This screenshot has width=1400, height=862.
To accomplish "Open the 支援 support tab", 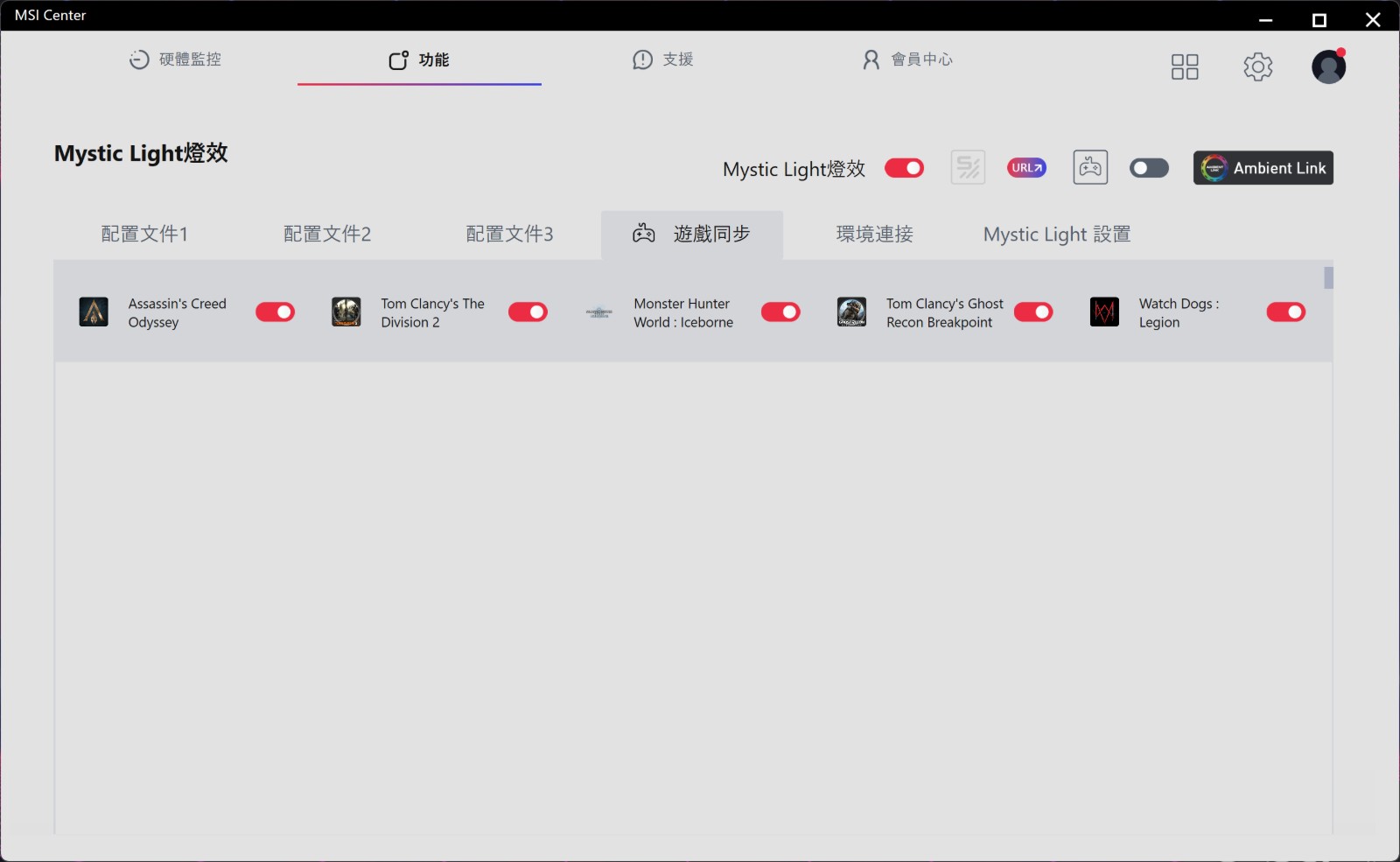I will 663,60.
